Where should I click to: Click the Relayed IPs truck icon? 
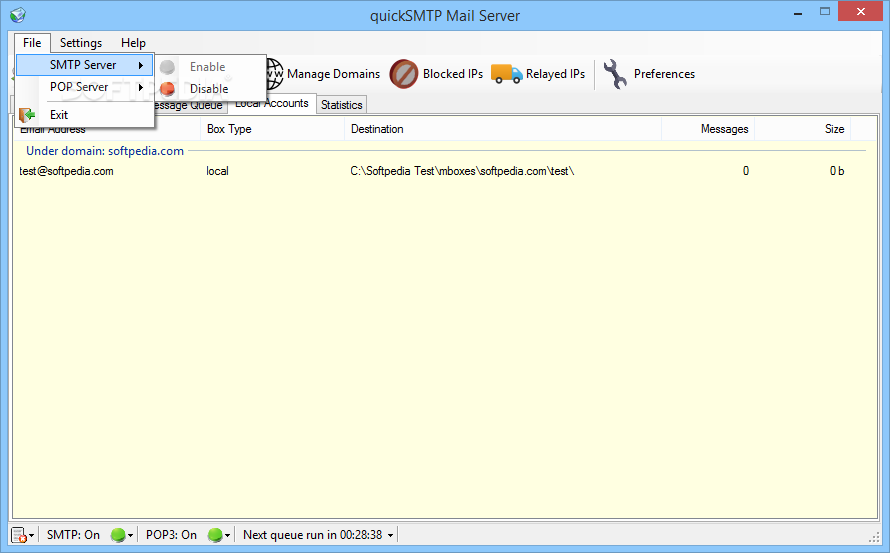pyautogui.click(x=506, y=74)
